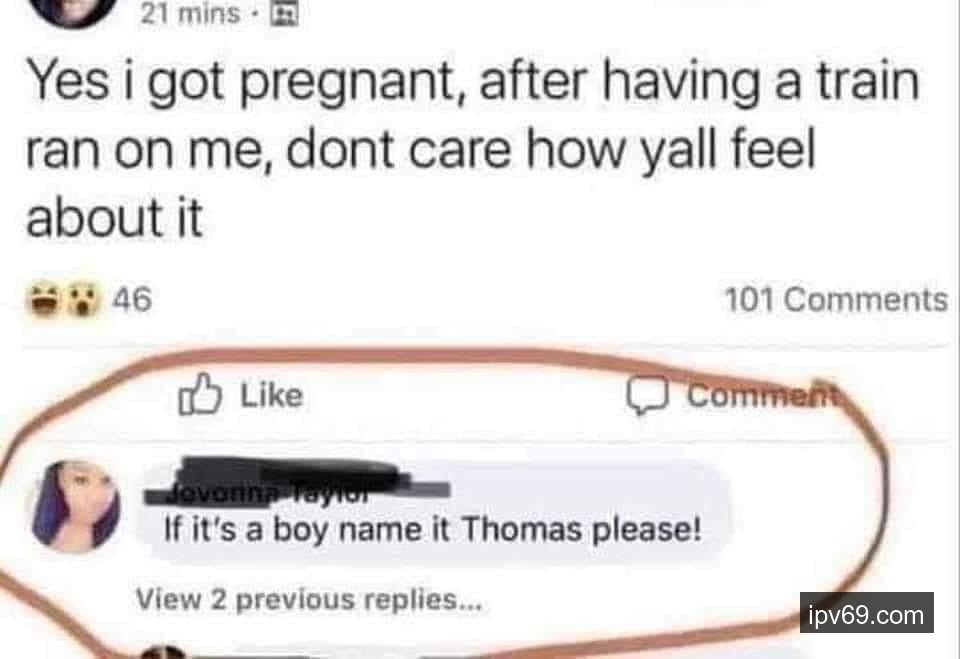Show who reacted via the 46 count
Viewport: 960px width, 659px height.
pyautogui.click(x=132, y=299)
